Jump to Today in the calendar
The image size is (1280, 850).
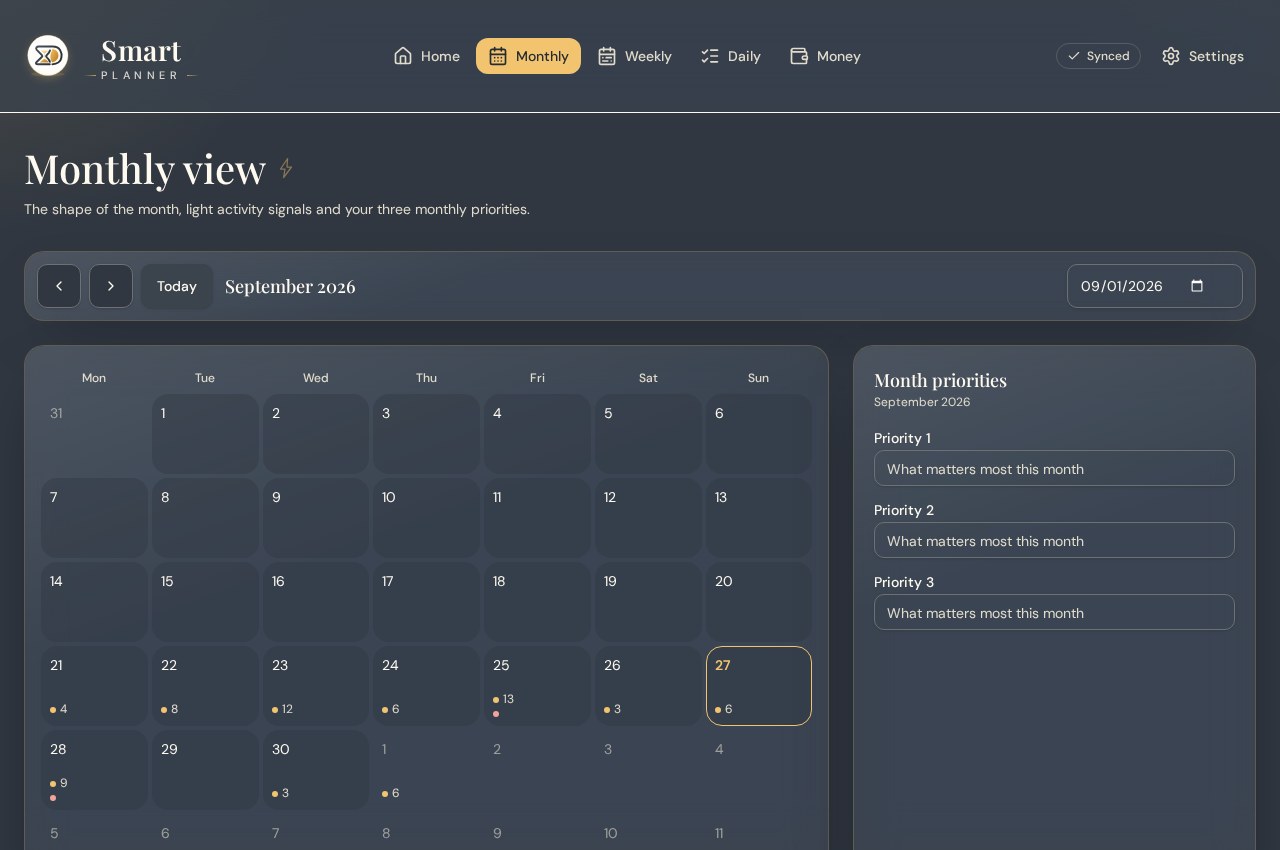(x=177, y=286)
